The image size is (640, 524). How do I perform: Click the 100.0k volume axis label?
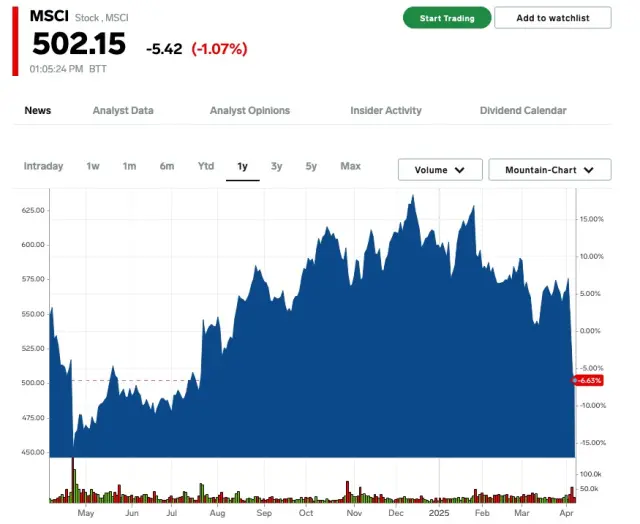click(x=591, y=474)
